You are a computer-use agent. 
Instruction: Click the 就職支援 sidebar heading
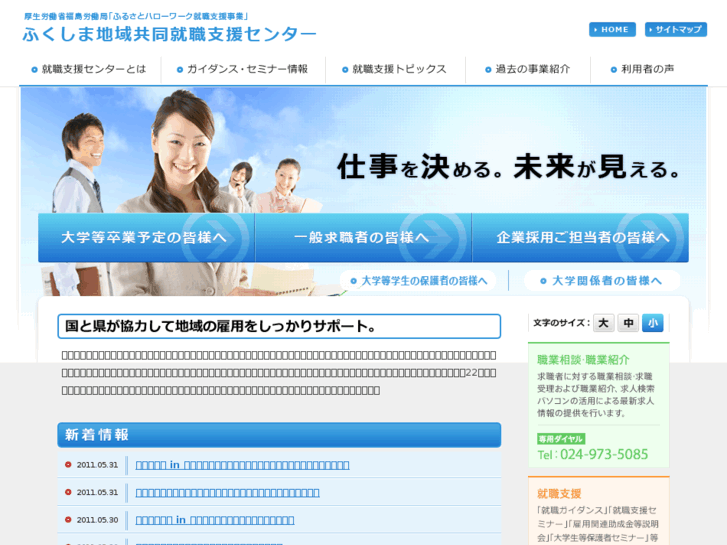tap(559, 494)
